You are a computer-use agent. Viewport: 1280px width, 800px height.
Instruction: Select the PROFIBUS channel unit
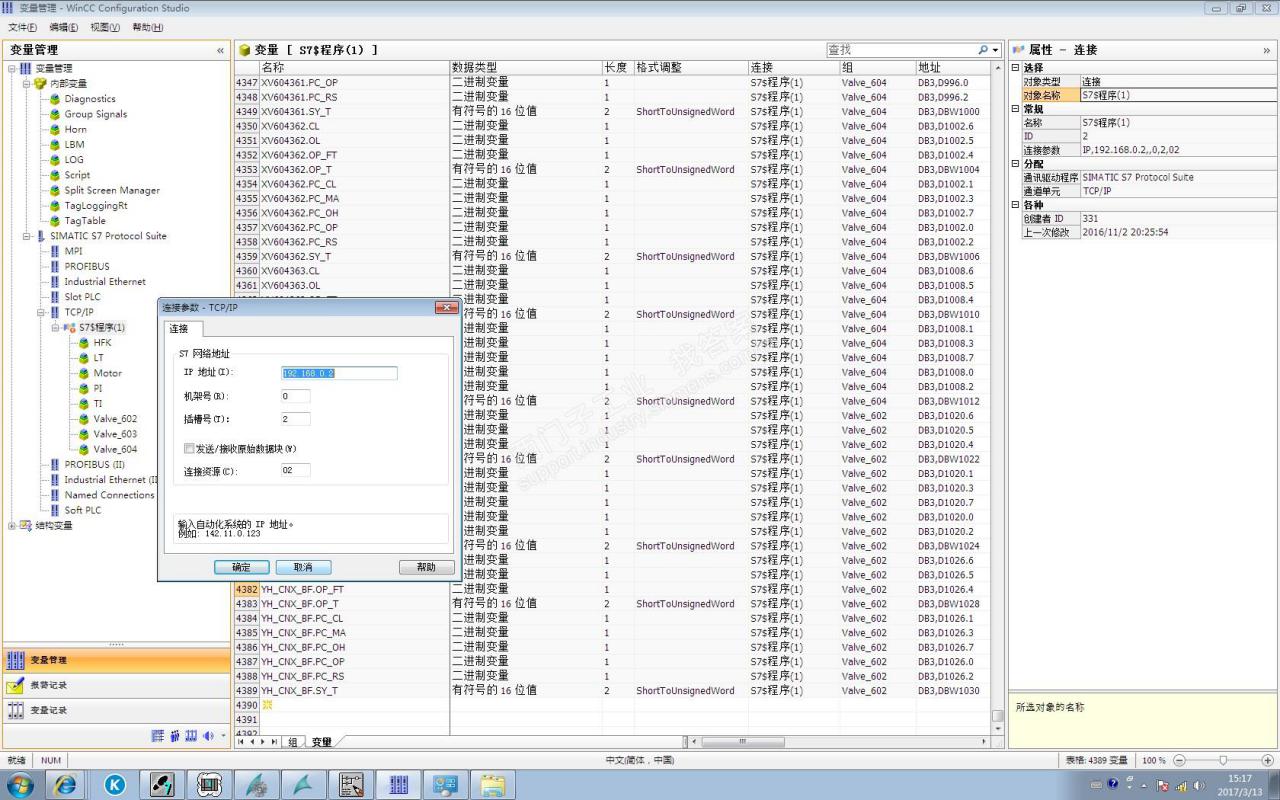click(87, 266)
